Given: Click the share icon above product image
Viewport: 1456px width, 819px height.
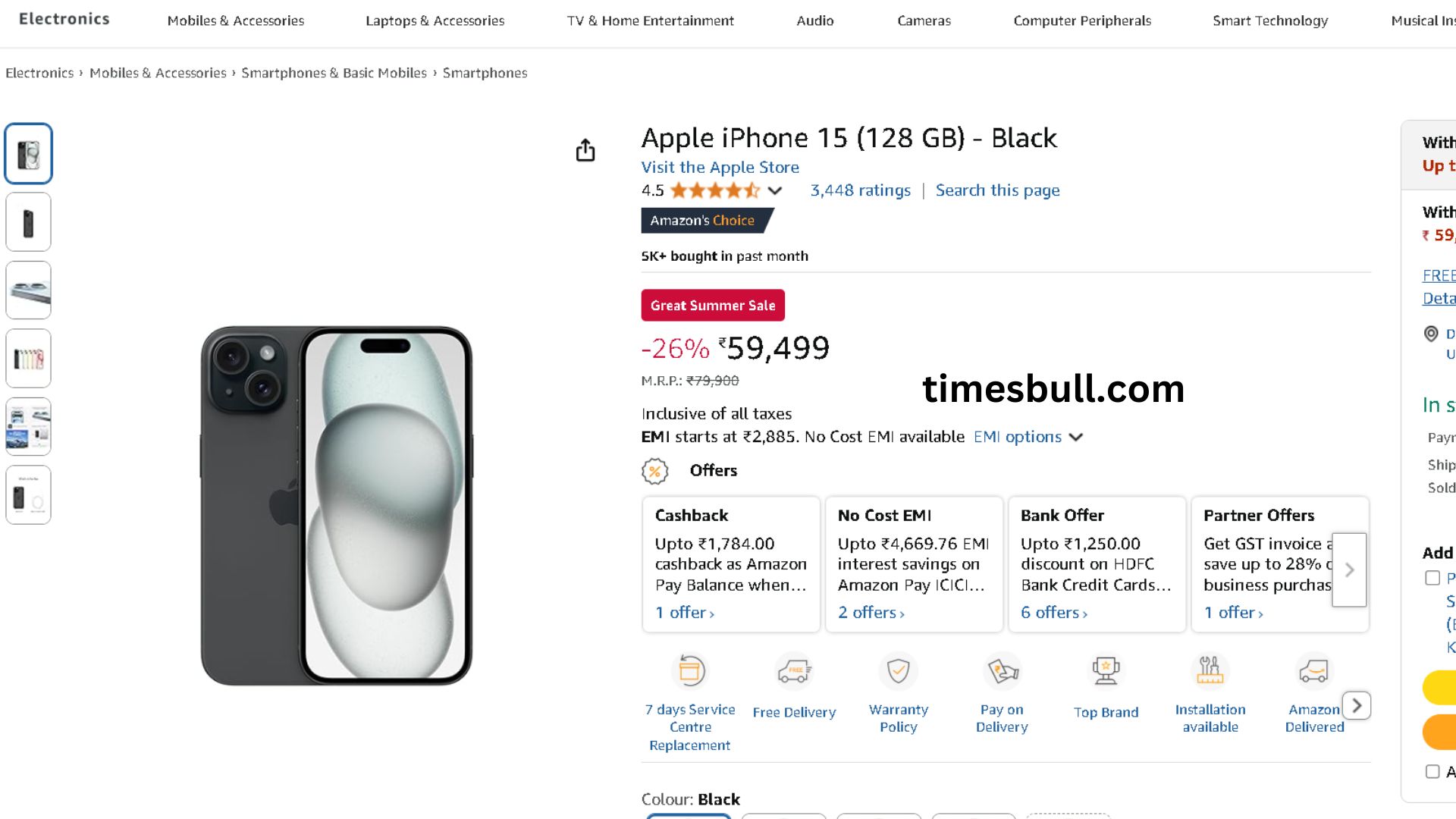Looking at the screenshot, I should pyautogui.click(x=585, y=150).
